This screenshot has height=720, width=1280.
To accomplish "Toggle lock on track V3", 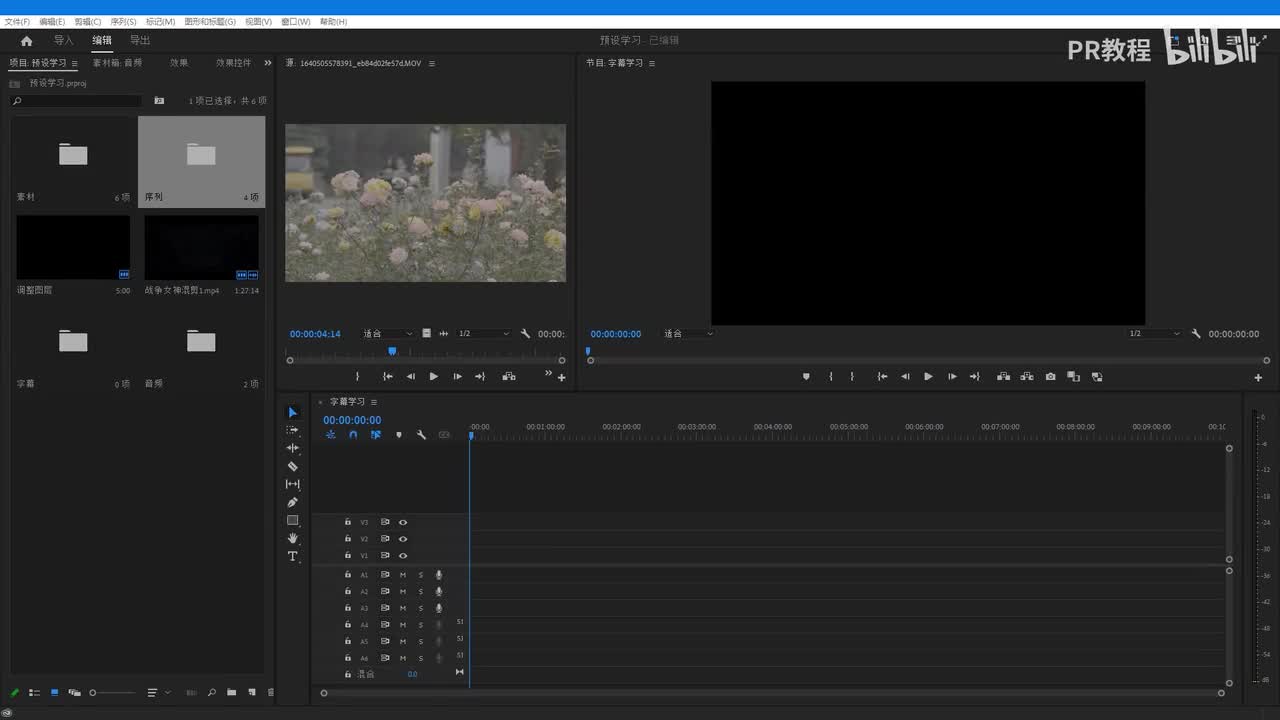I will point(348,522).
